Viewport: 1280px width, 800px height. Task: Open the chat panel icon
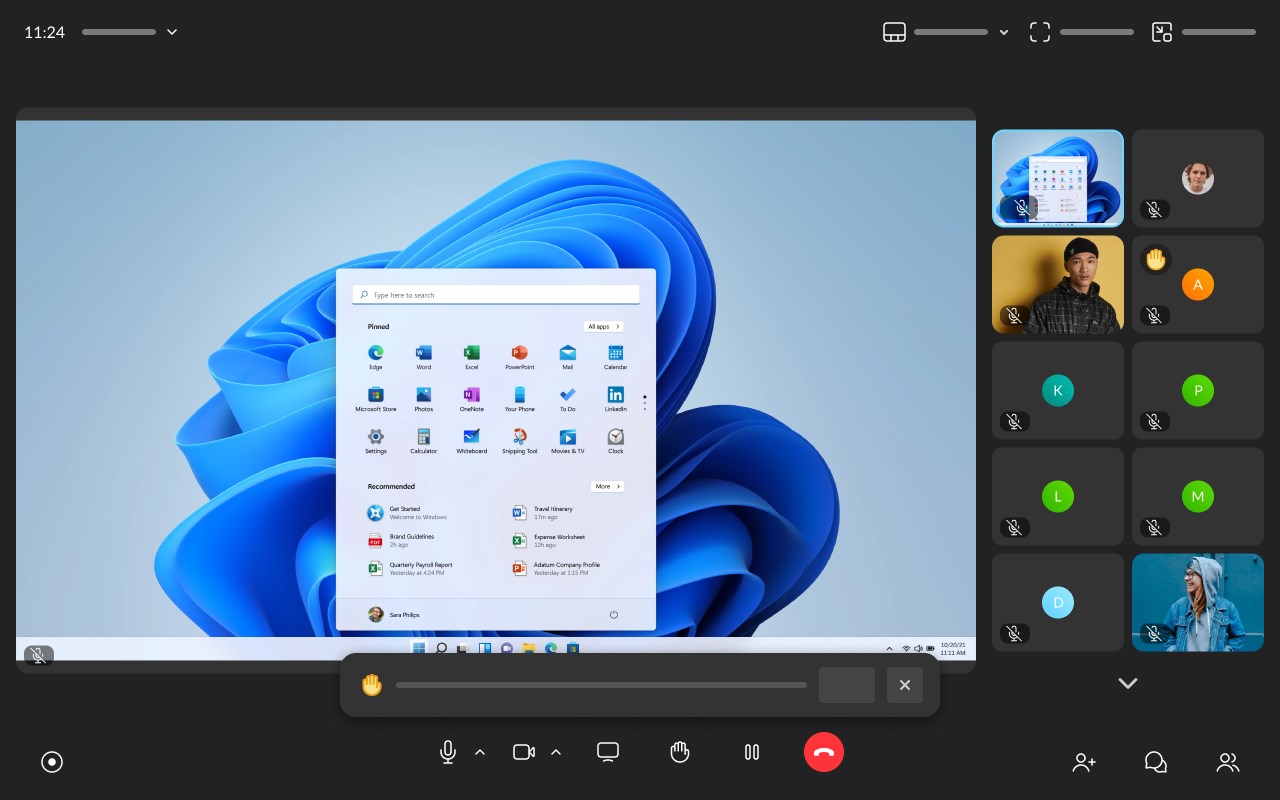tap(1156, 762)
